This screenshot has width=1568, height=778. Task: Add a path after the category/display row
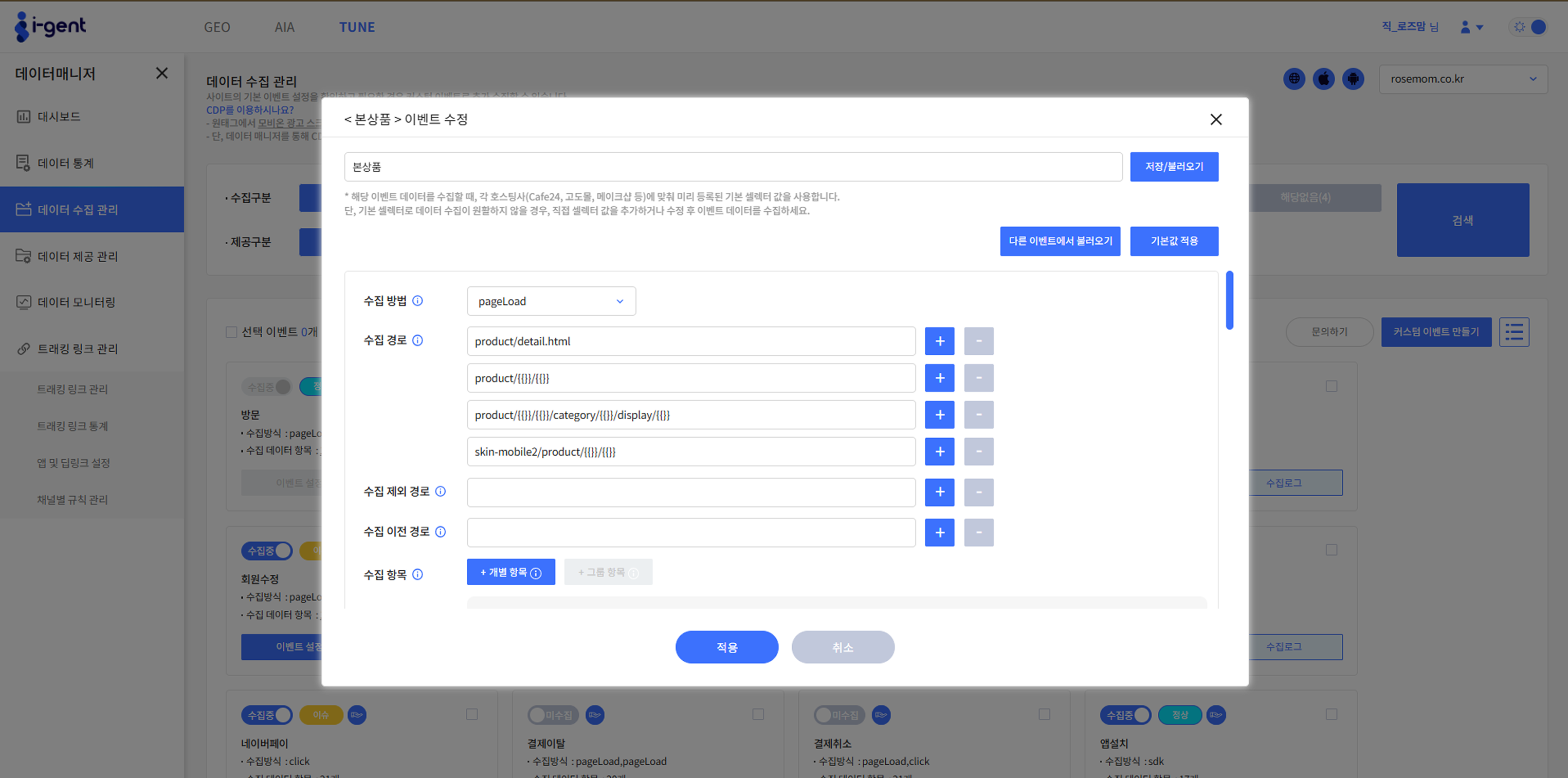coord(939,415)
